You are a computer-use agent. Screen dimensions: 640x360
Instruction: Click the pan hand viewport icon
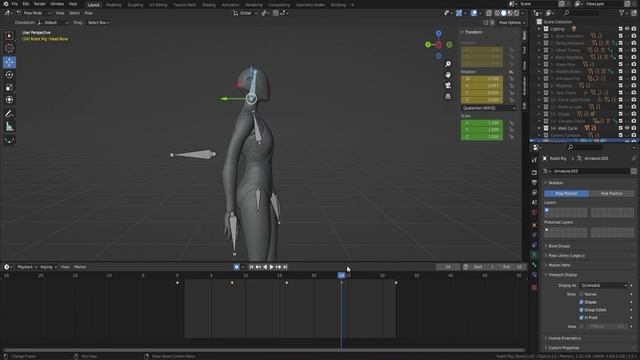(448, 75)
